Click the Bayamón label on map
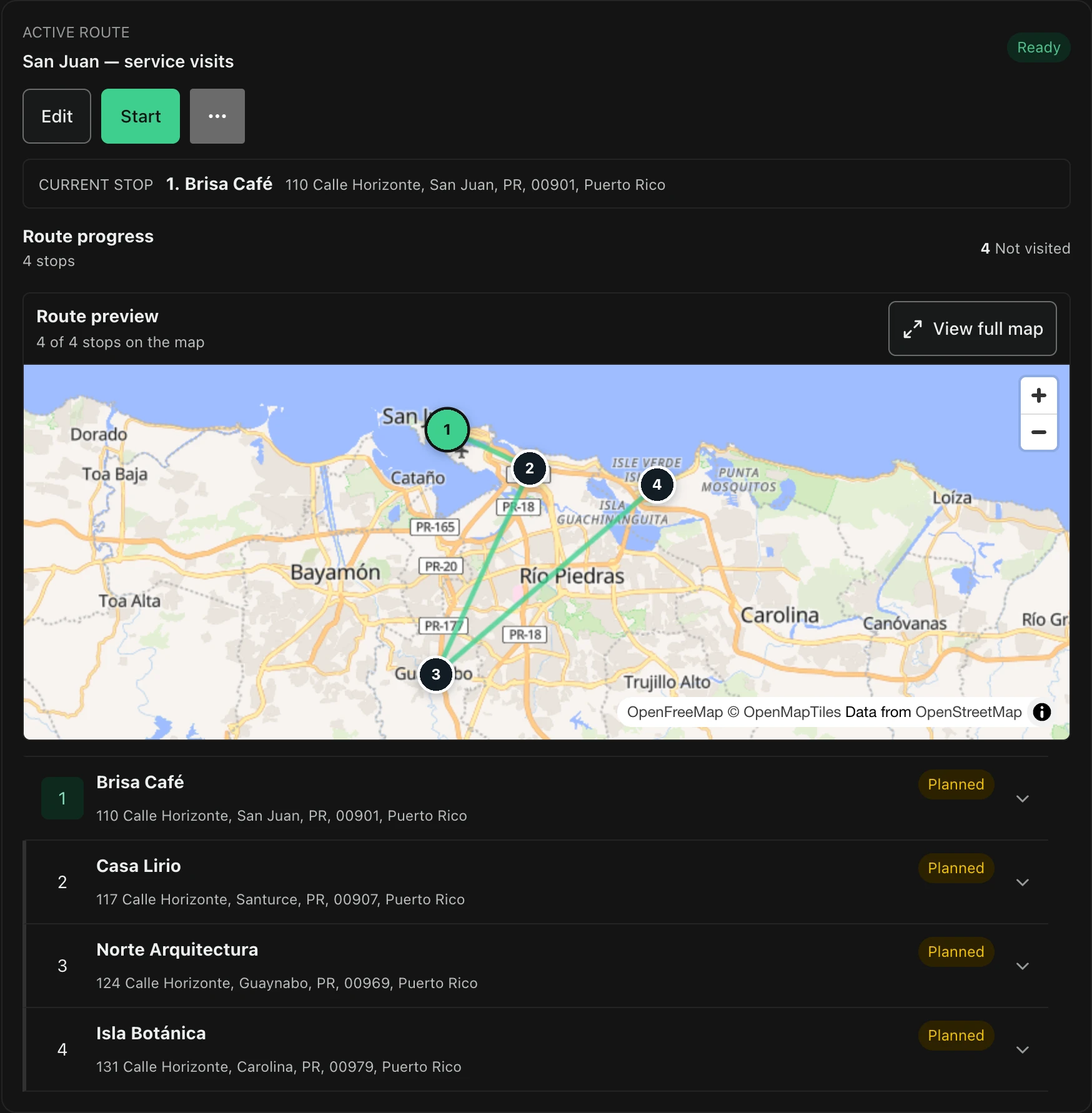This screenshot has height=1113, width=1092. pos(335,573)
